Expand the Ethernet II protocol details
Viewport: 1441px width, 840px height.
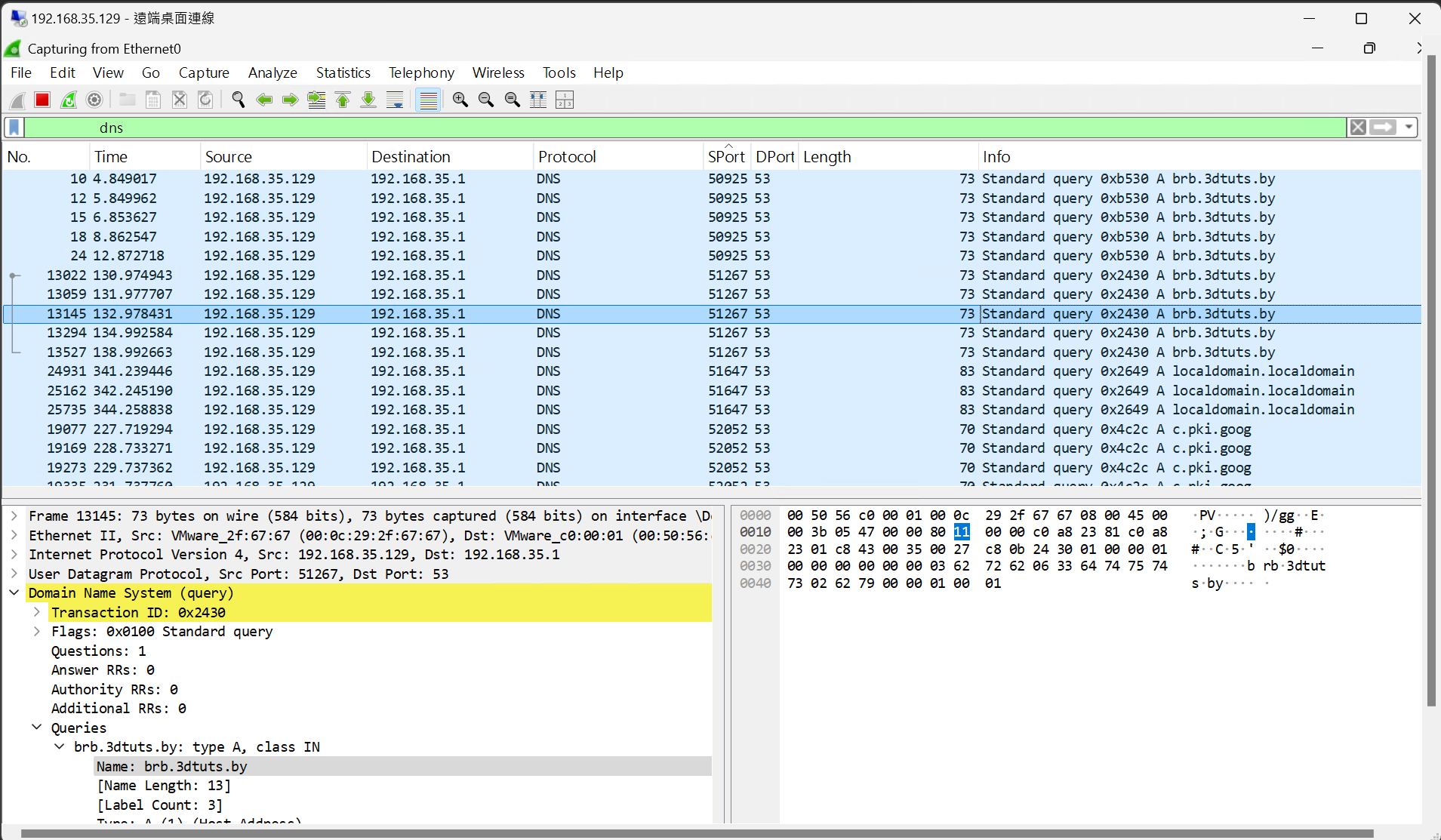click(14, 535)
